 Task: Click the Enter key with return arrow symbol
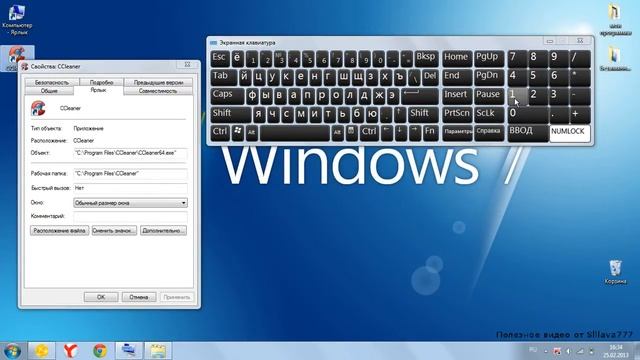pyautogui.click(x=420, y=96)
